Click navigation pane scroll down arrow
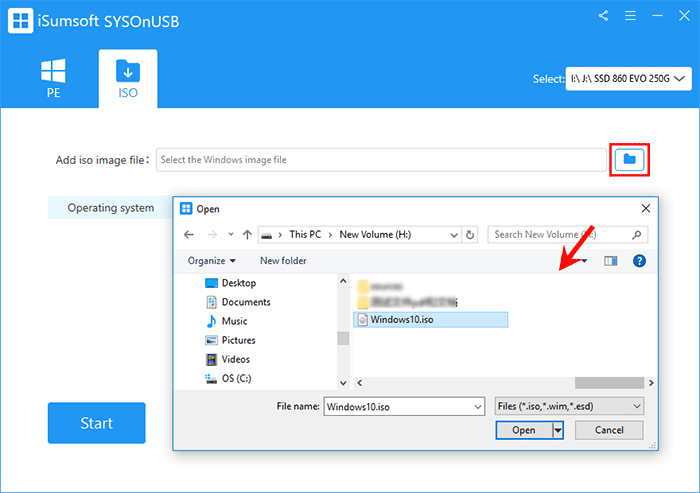The width and height of the screenshot is (700, 493). click(x=343, y=383)
